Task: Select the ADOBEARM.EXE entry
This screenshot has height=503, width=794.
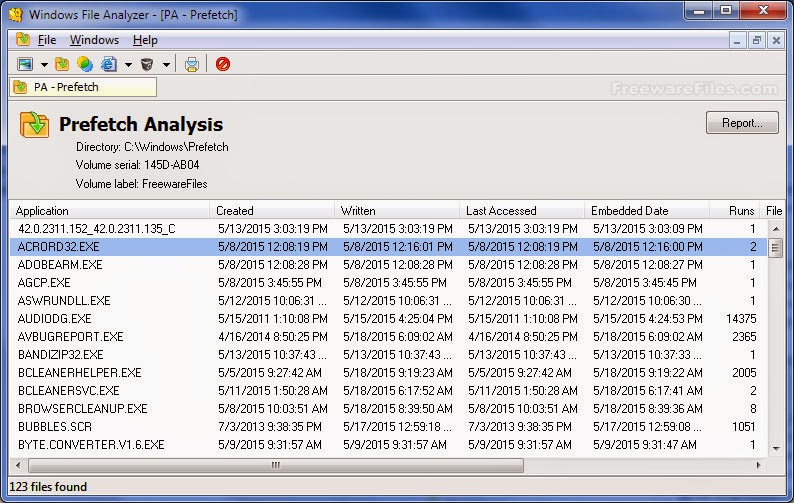Action: [60, 265]
